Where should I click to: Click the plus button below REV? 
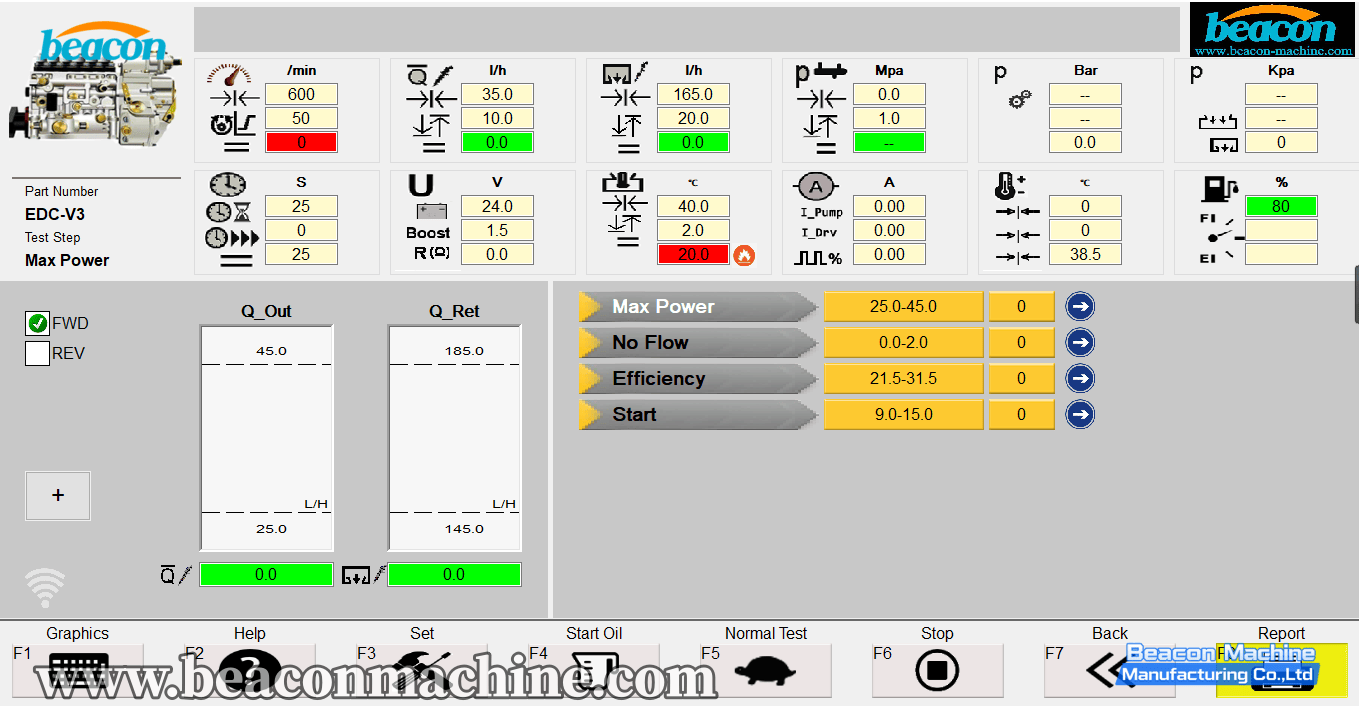pos(58,496)
